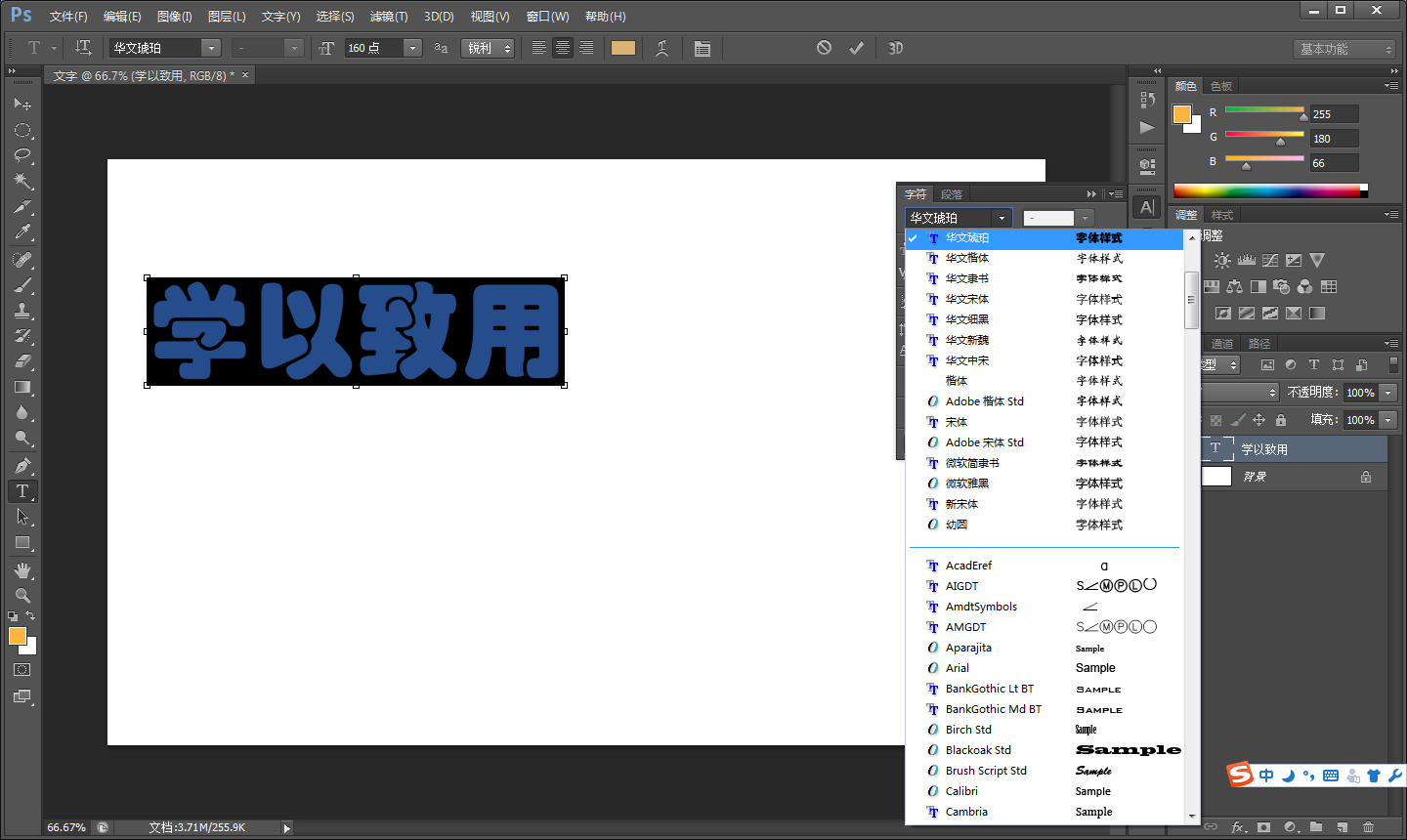Image resolution: width=1407 pixels, height=840 pixels.
Task: Open character panel flyout menu
Action: (1116, 194)
